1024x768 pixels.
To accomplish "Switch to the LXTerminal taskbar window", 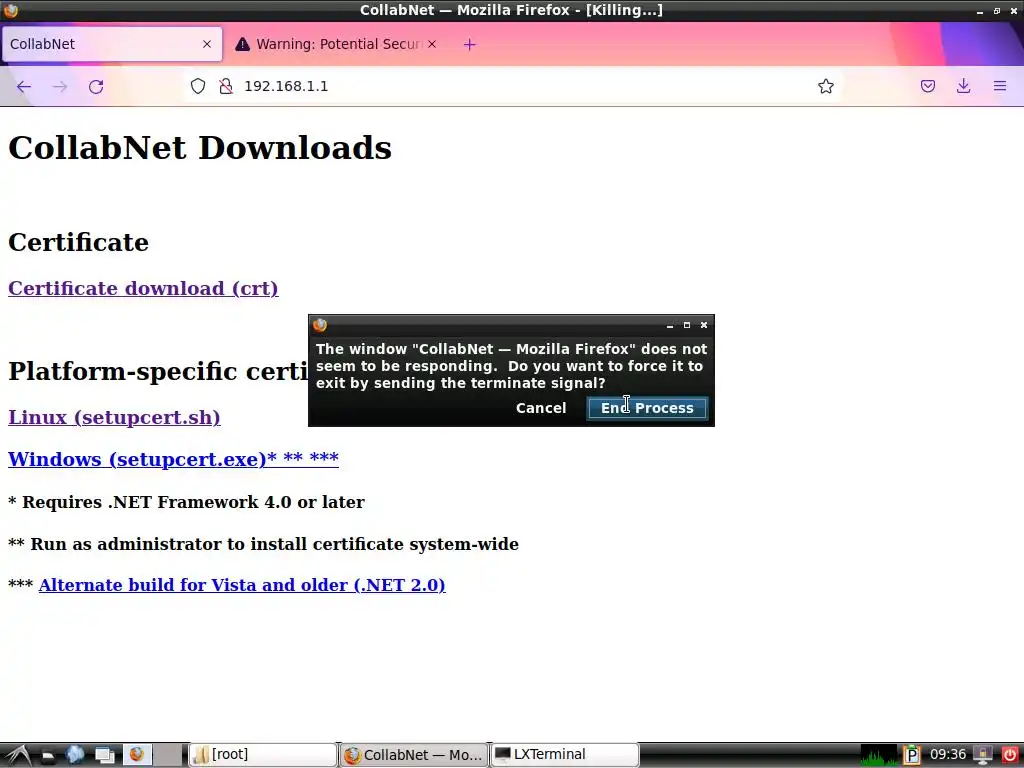I will point(564,755).
